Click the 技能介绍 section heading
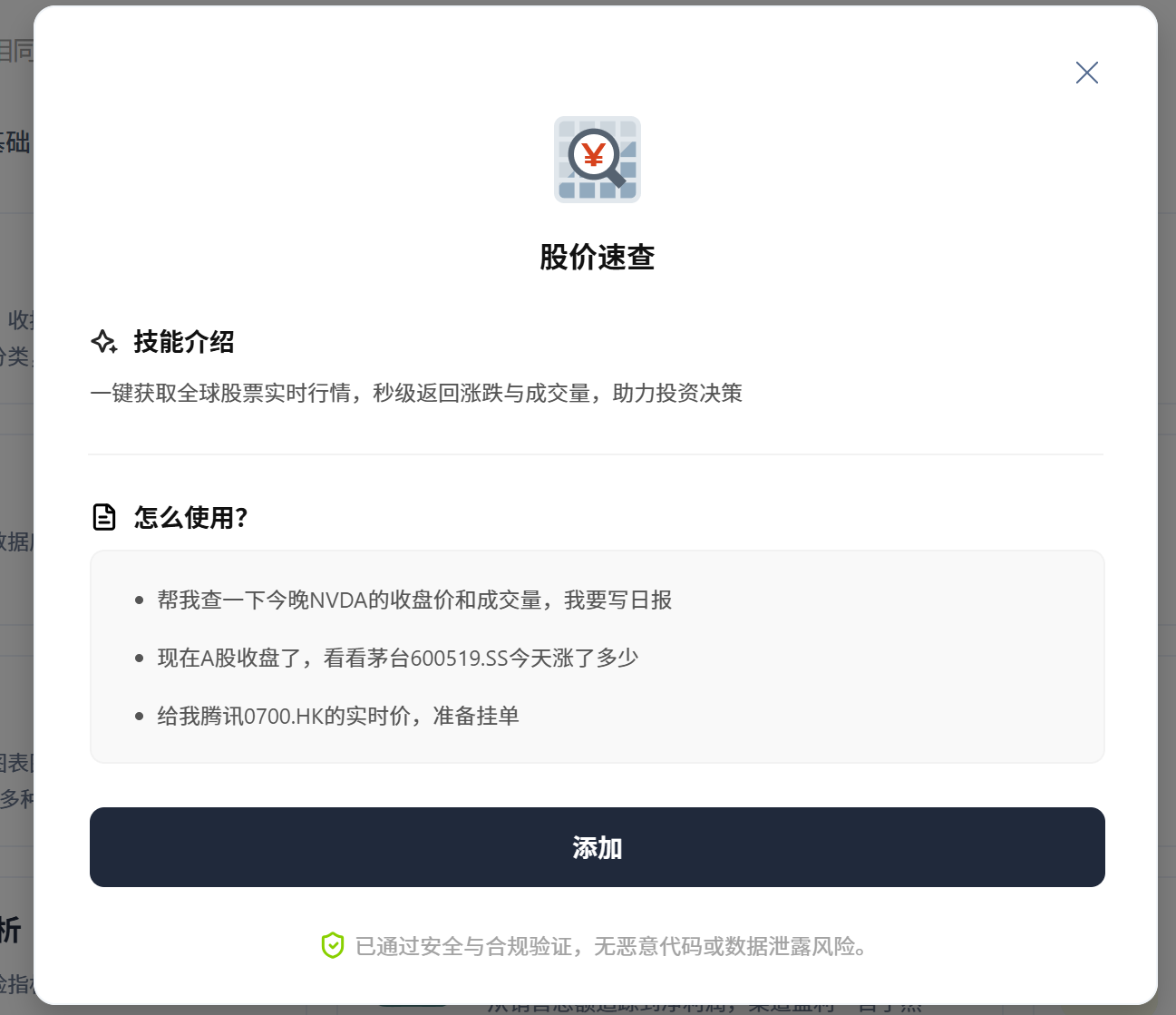Screen dimensions: 1176x1015 pyautogui.click(x=184, y=342)
